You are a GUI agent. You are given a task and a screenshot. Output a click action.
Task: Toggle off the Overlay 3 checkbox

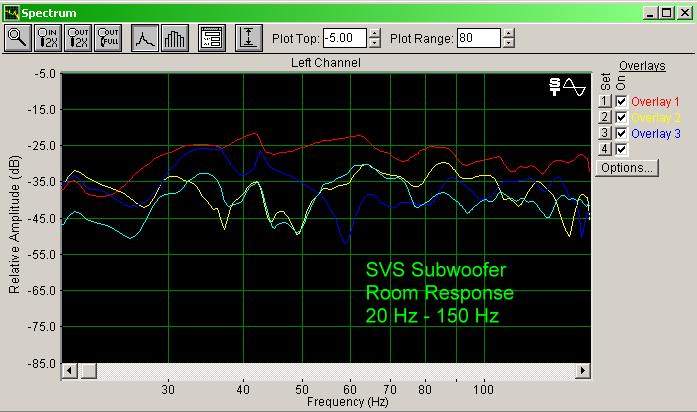click(621, 133)
